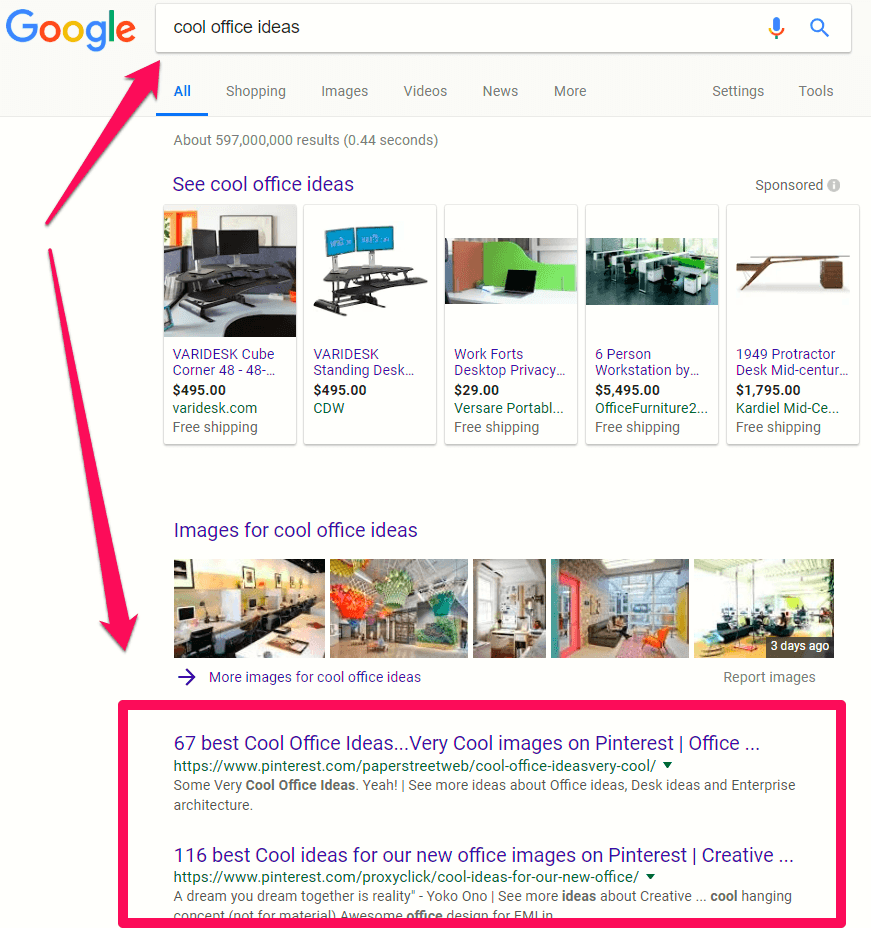Open the Settings menu

pos(738,91)
